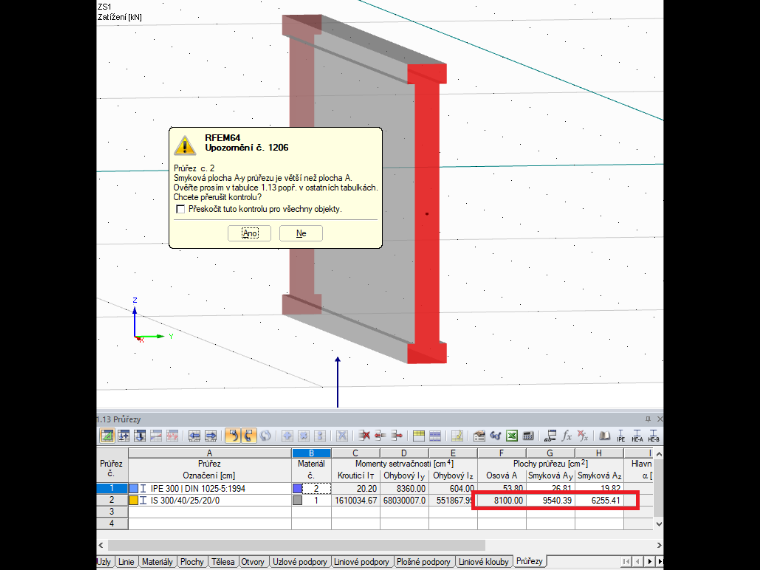The image size is (760, 570).
Task: Select row header 4 in the table
Action: (x=112, y=523)
